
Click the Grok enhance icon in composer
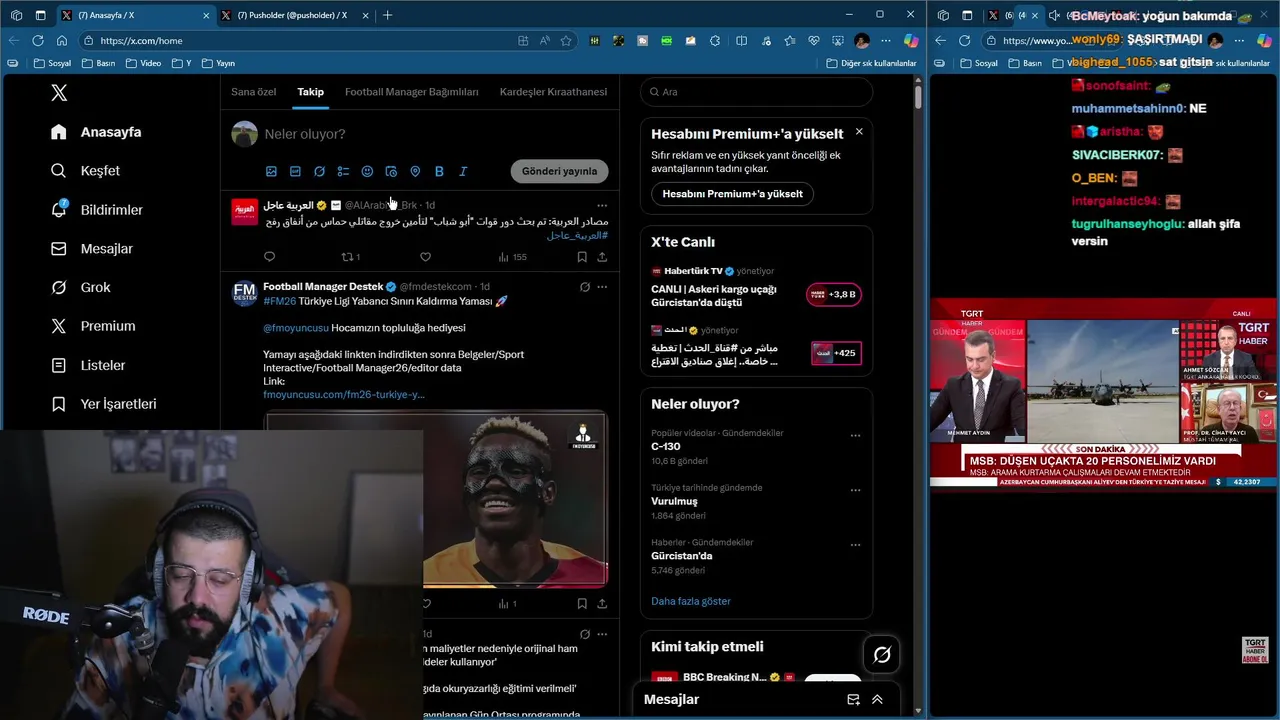point(319,172)
